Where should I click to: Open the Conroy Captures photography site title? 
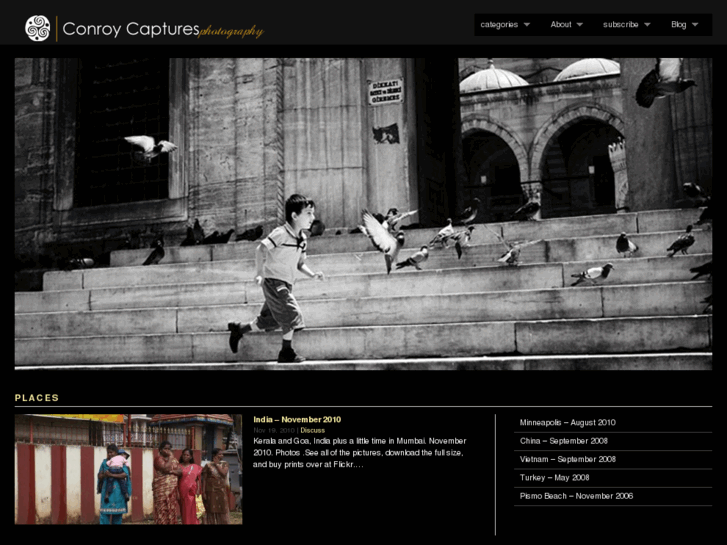(163, 29)
